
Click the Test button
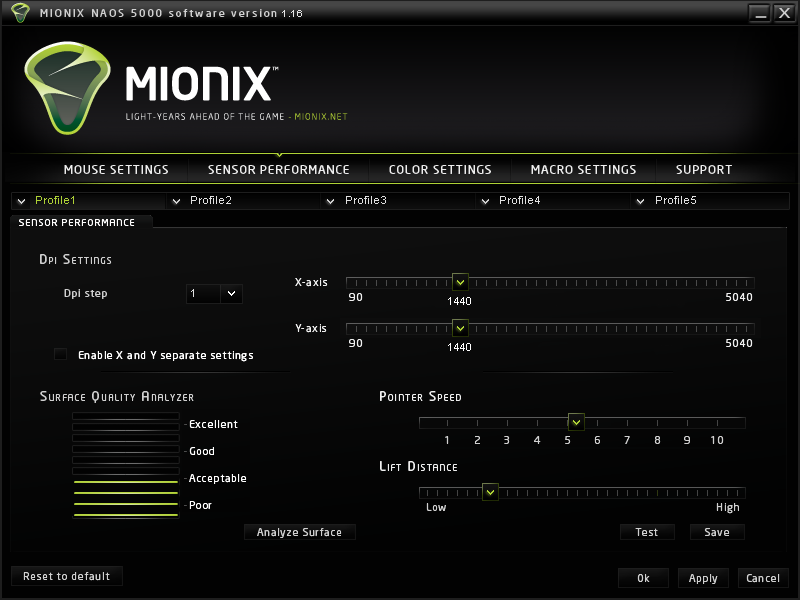click(647, 532)
